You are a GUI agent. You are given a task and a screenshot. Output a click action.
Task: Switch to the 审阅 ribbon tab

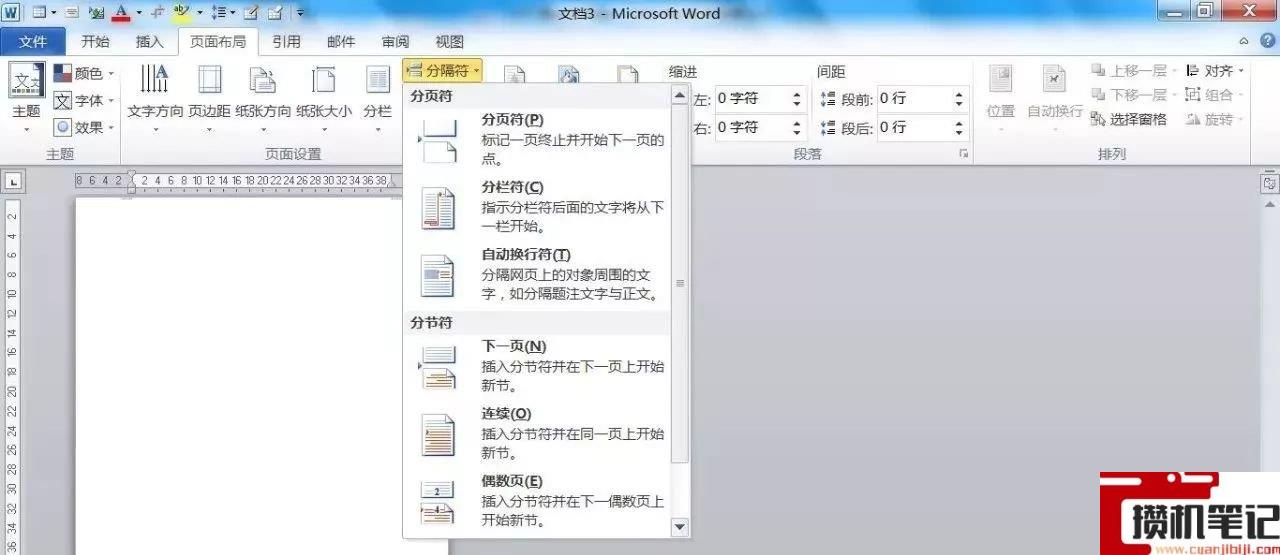(395, 42)
